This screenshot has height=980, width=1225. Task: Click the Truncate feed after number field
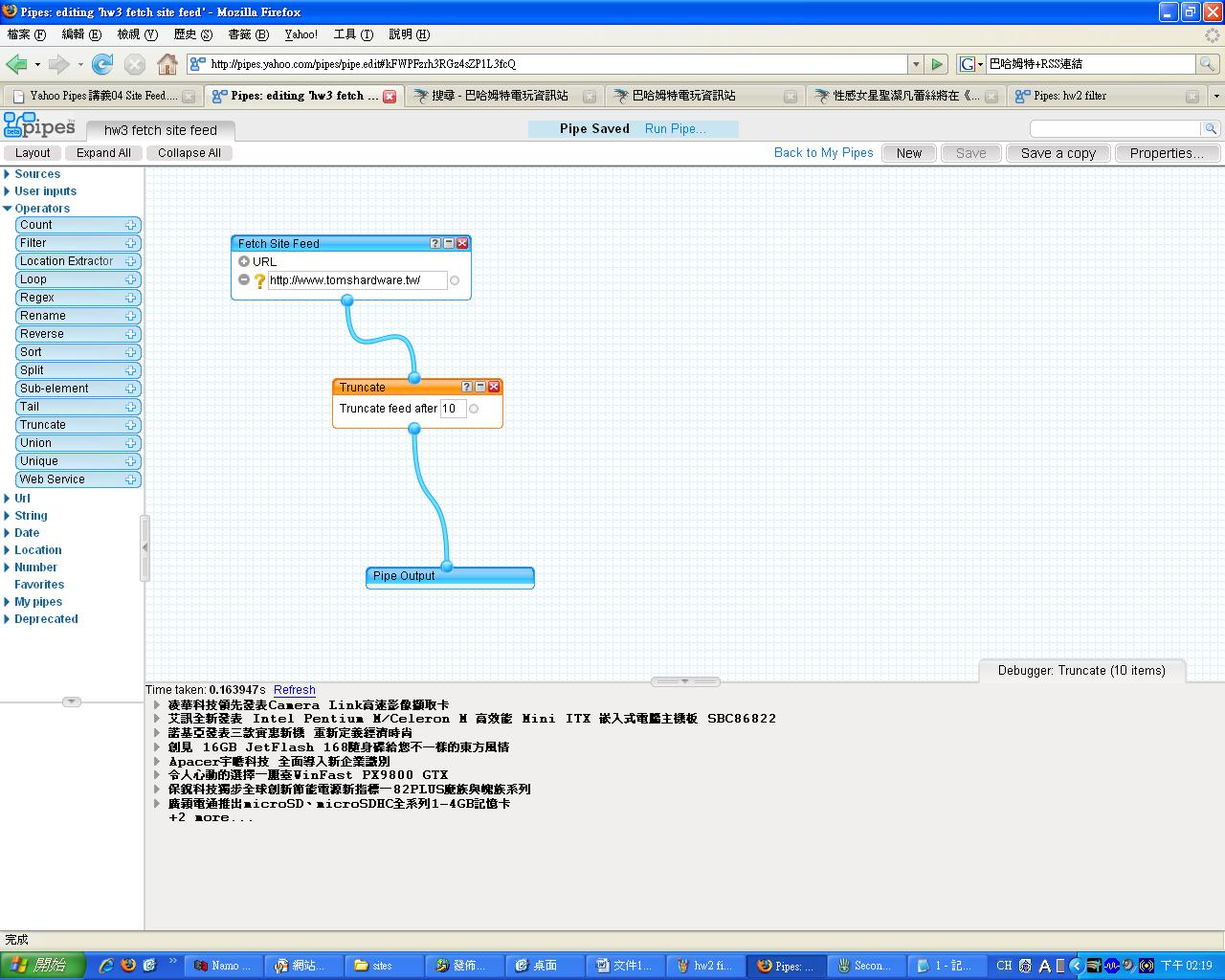pos(453,409)
